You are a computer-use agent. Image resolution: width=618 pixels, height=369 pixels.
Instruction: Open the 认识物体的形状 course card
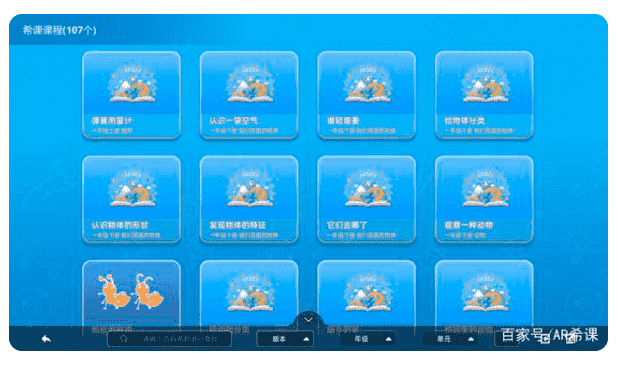[x=132, y=199]
